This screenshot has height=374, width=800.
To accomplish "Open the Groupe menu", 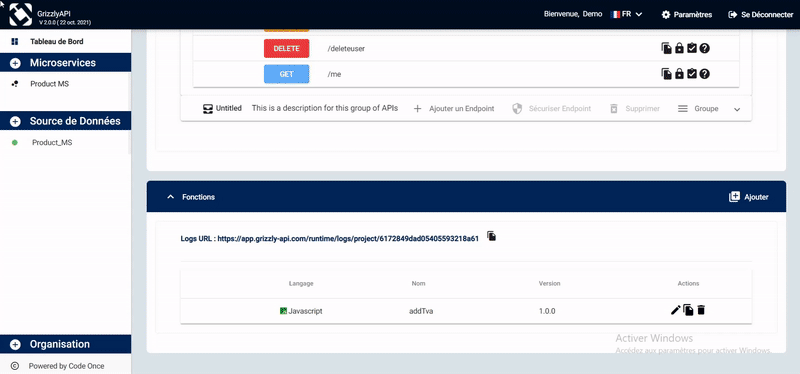I will point(698,109).
